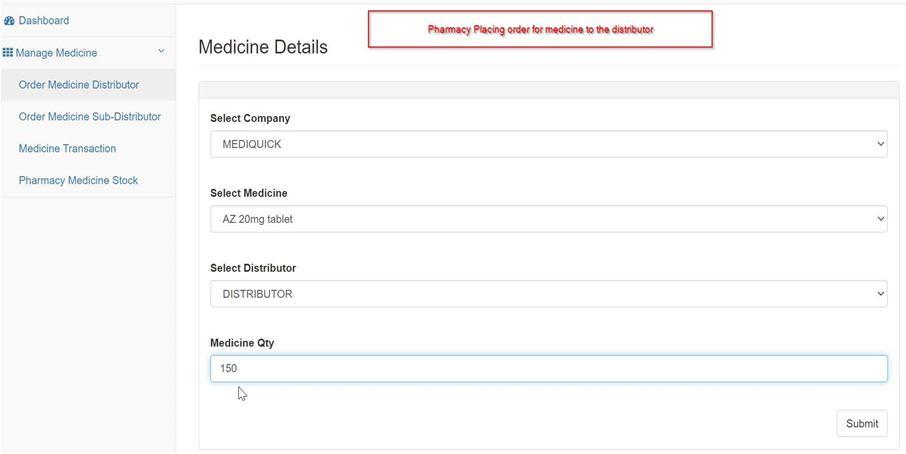Open the Select Distributor dropdown
This screenshot has width=906, height=454.
coord(548,294)
